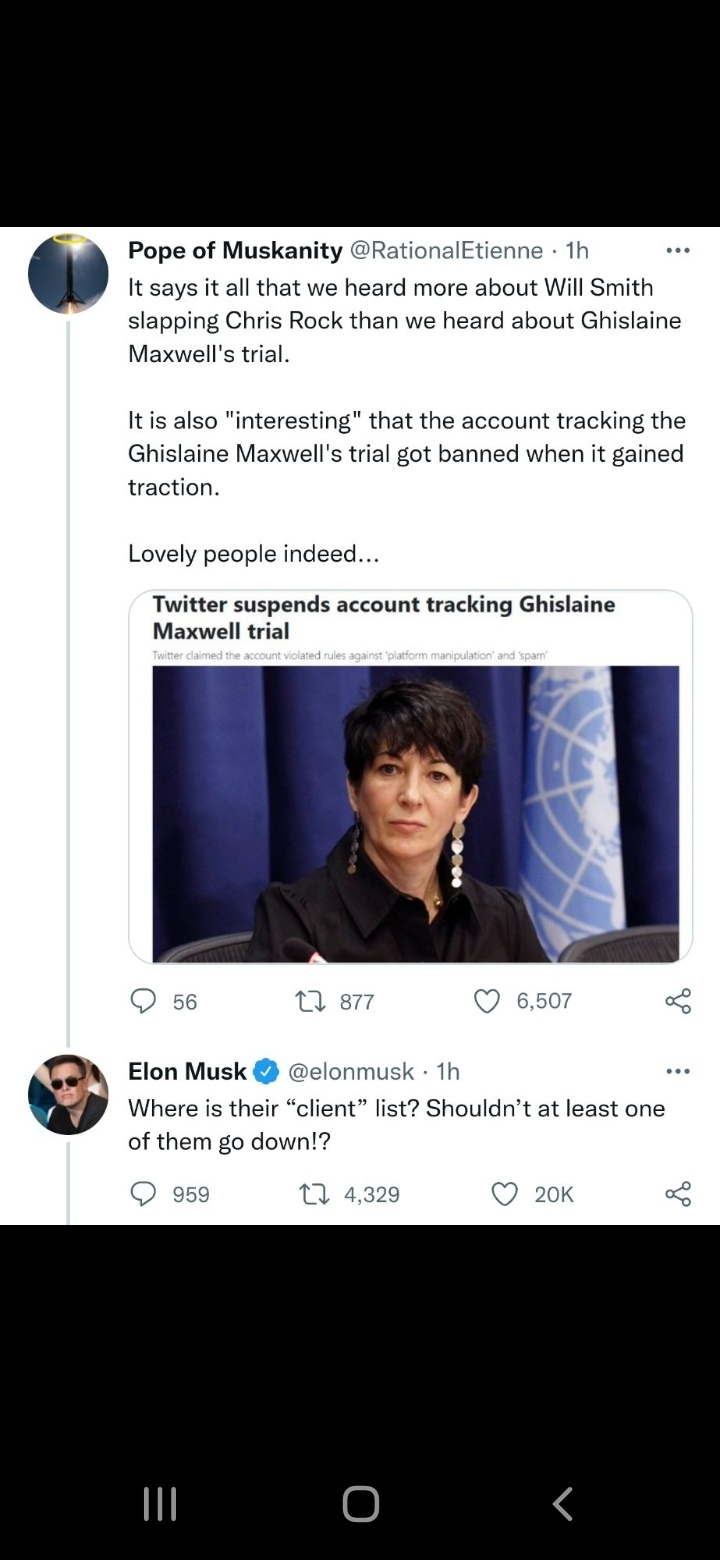Image resolution: width=720 pixels, height=1560 pixels.
Task: Open the three-dot menu on Elon Musk tweet
Action: click(x=678, y=1072)
